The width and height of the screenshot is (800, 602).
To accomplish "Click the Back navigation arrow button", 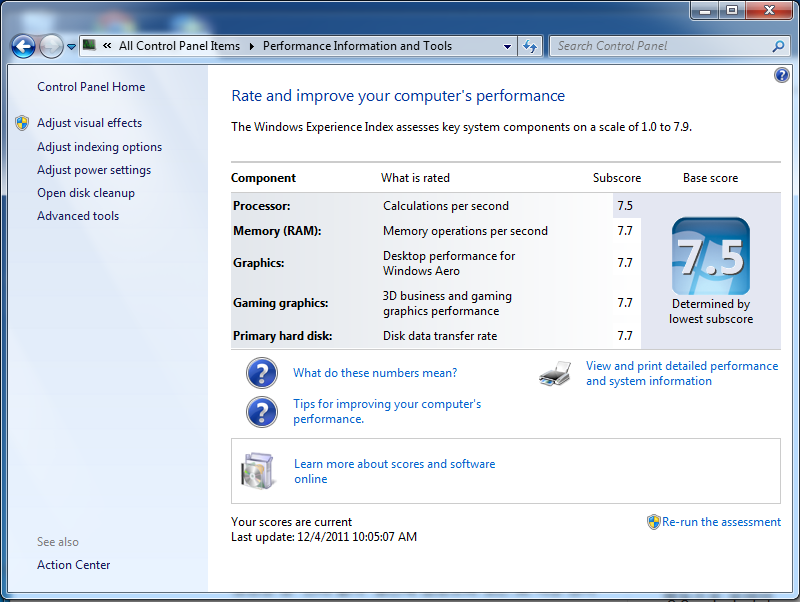I will click(23, 47).
